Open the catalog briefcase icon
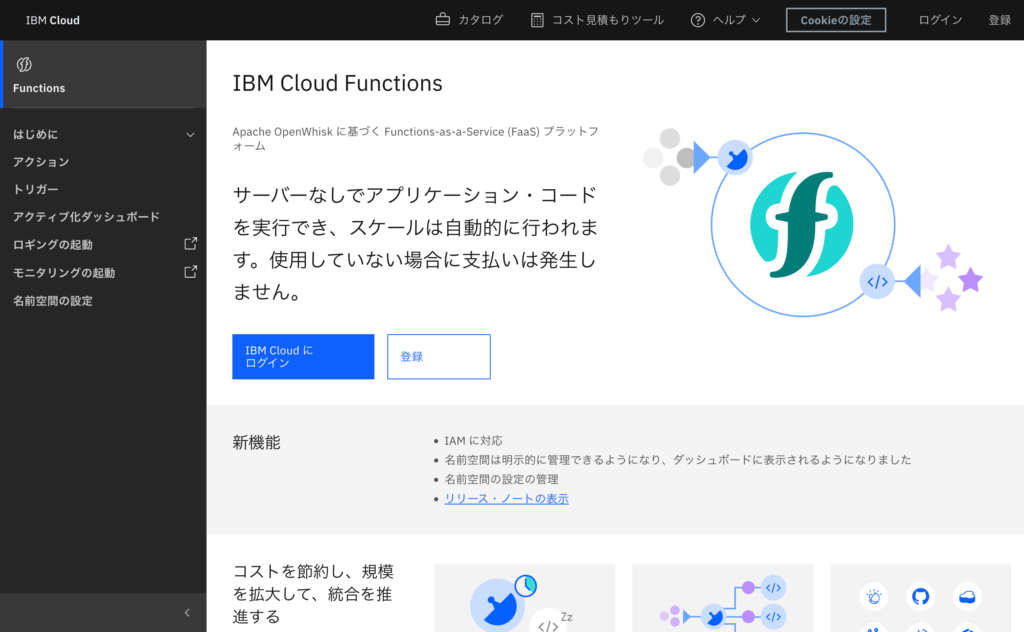 (x=443, y=20)
